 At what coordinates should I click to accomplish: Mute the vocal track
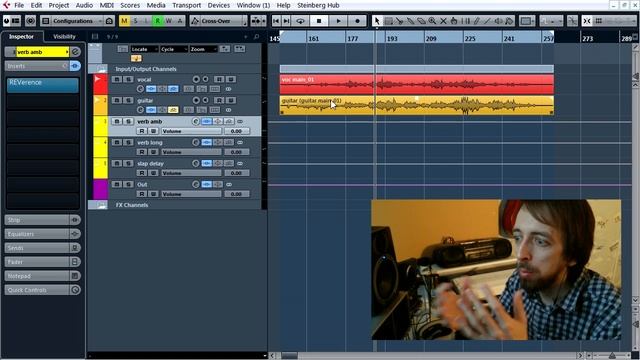pyautogui.click(x=117, y=79)
